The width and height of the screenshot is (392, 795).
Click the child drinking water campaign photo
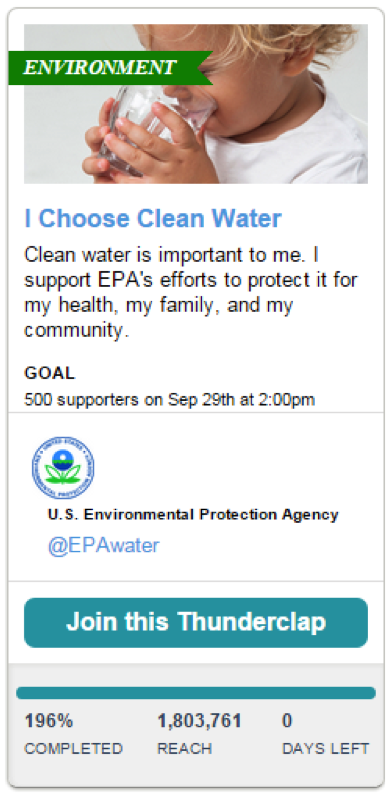[x=196, y=104]
